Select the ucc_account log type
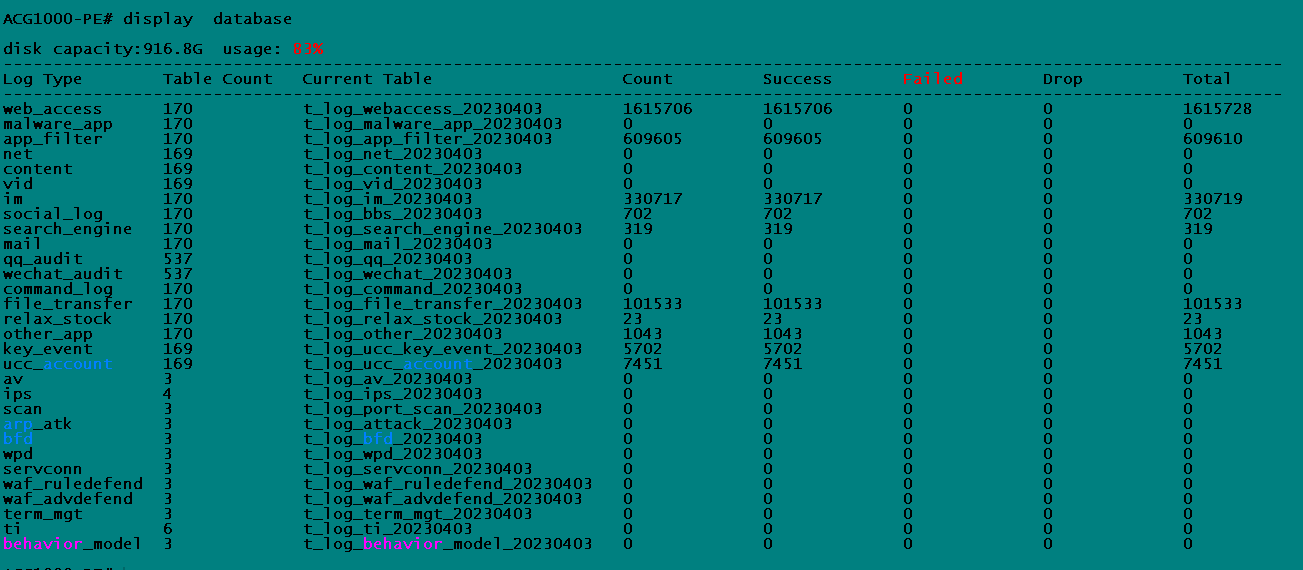 coord(58,364)
